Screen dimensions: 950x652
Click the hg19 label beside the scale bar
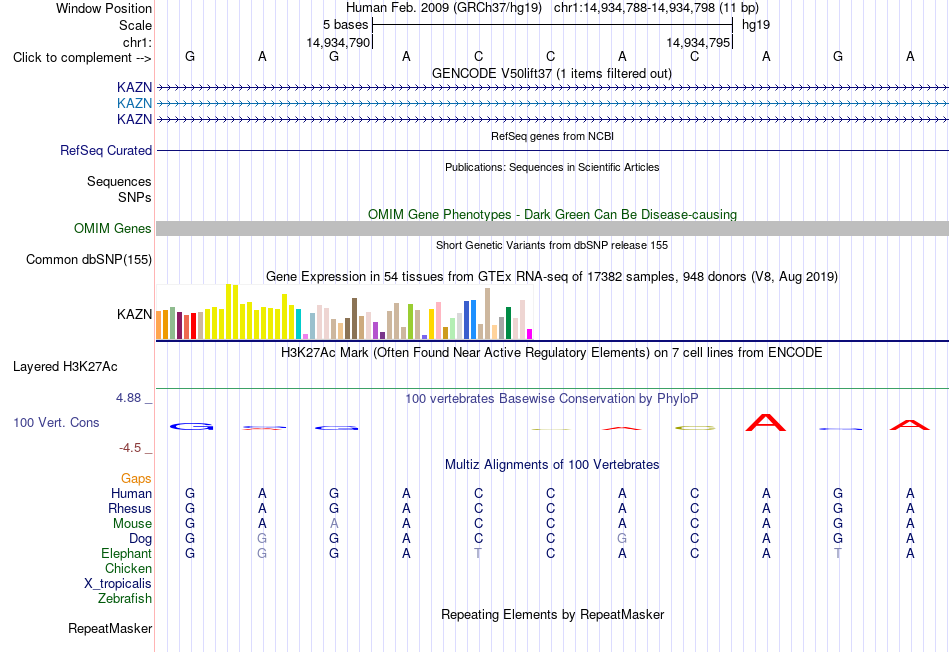pos(756,25)
